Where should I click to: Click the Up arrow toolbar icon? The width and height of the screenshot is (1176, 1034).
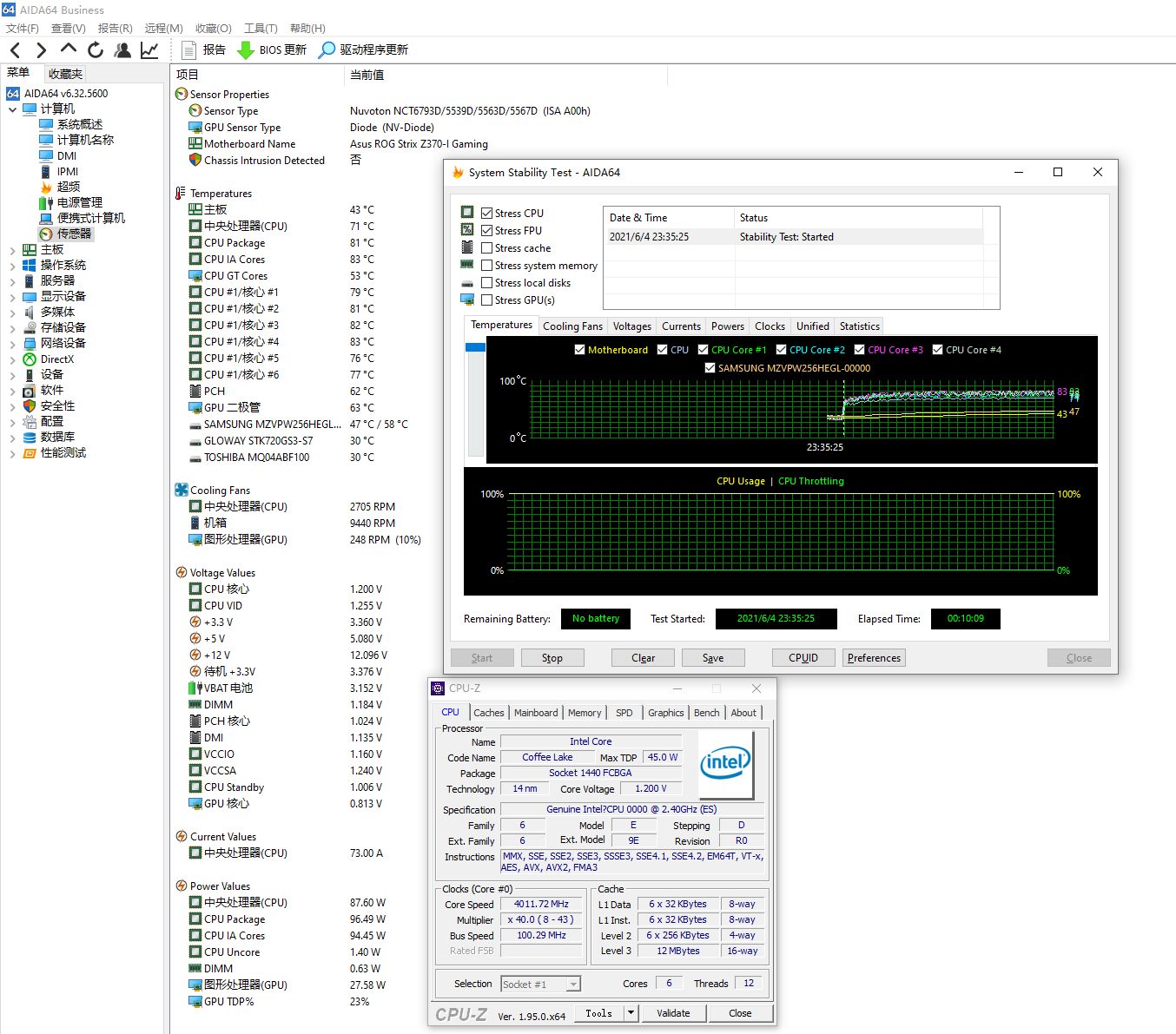(x=69, y=49)
